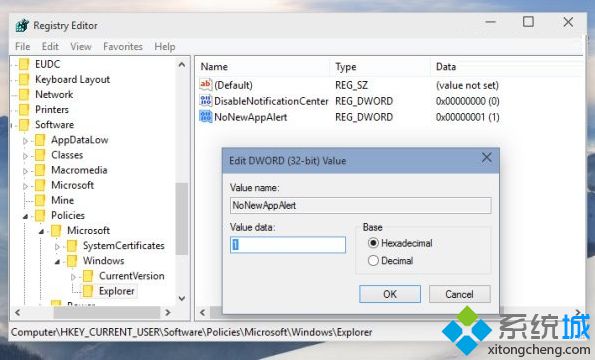Click the tree pane scroll left arrow

(x=17, y=313)
